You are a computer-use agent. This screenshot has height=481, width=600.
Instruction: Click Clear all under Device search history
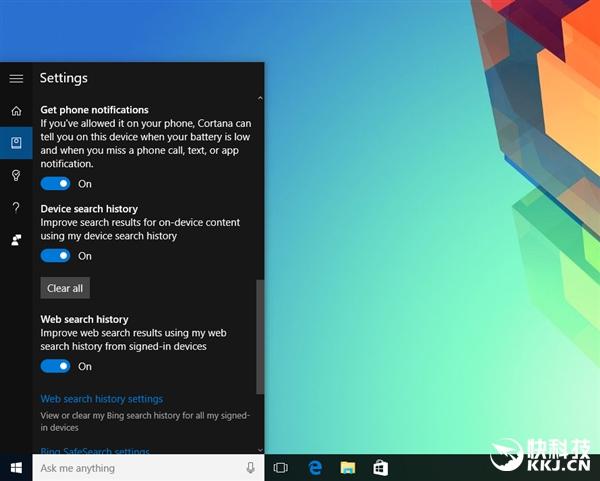pos(65,288)
